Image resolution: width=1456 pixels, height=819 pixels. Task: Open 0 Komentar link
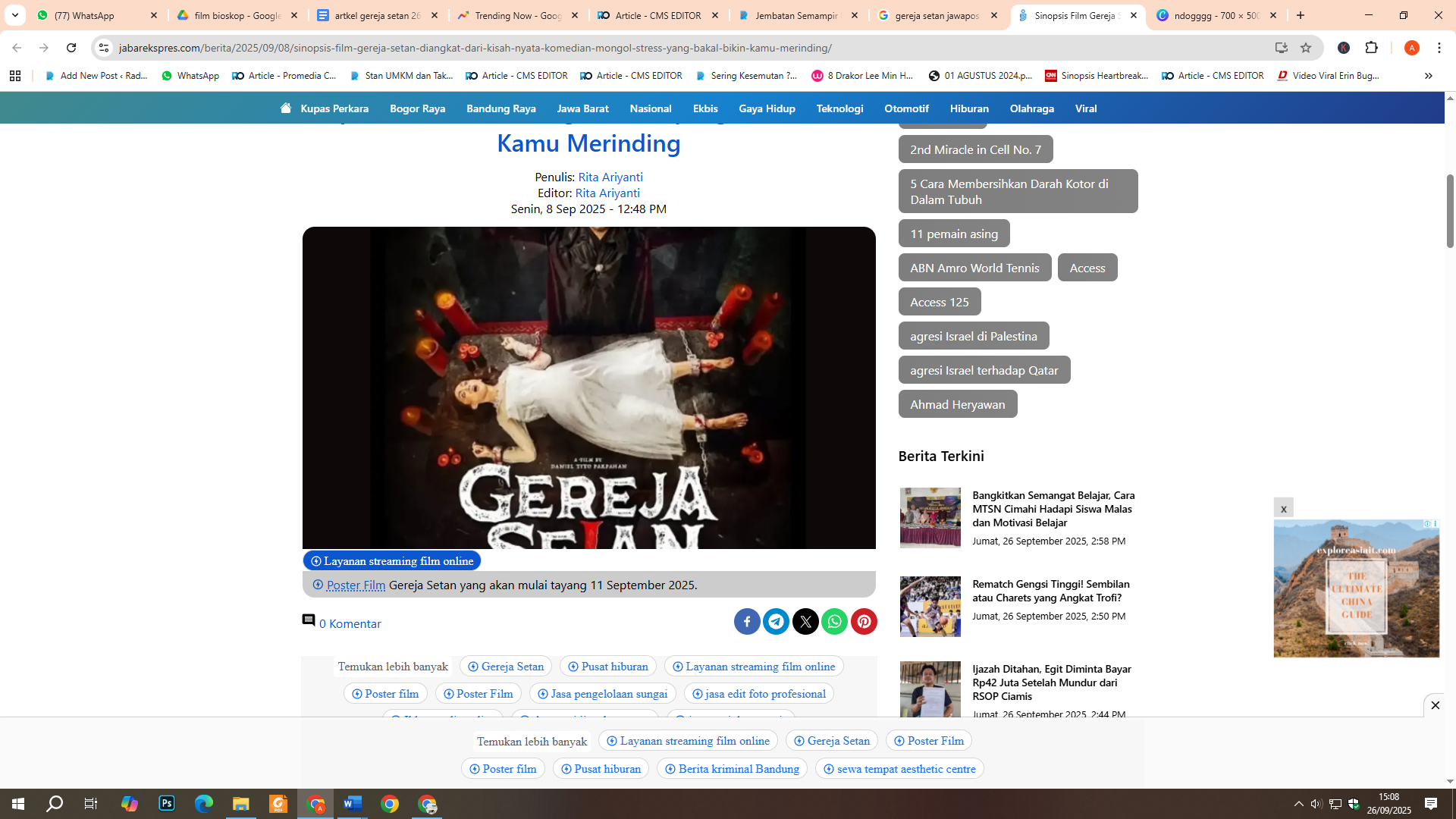pyautogui.click(x=350, y=623)
